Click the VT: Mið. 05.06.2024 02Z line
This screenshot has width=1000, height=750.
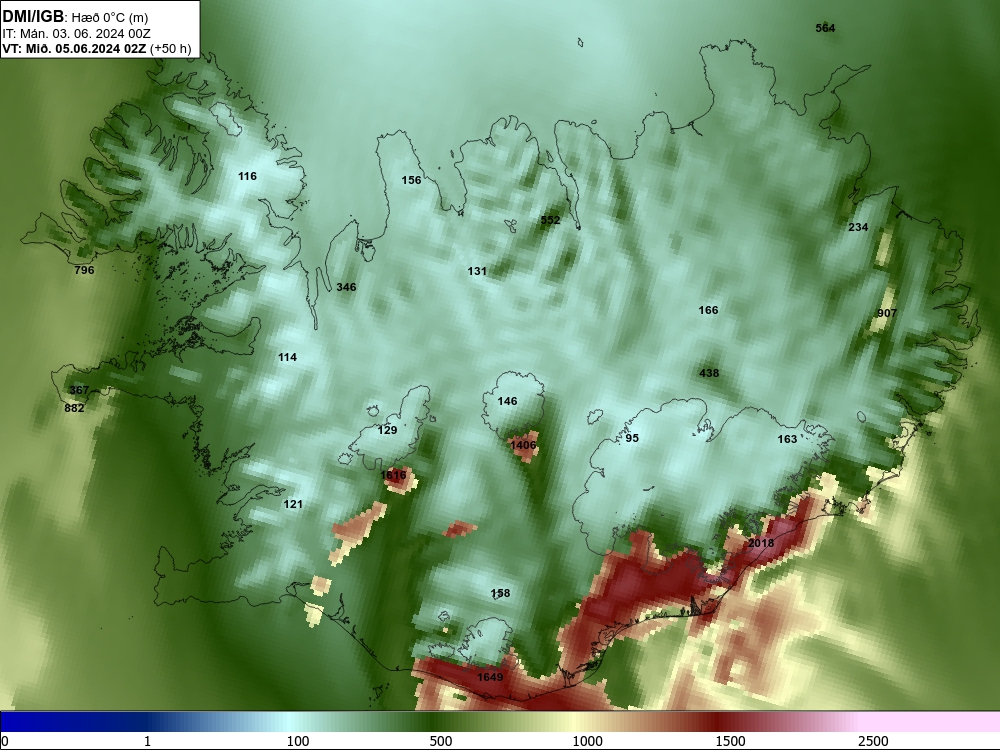(x=97, y=48)
